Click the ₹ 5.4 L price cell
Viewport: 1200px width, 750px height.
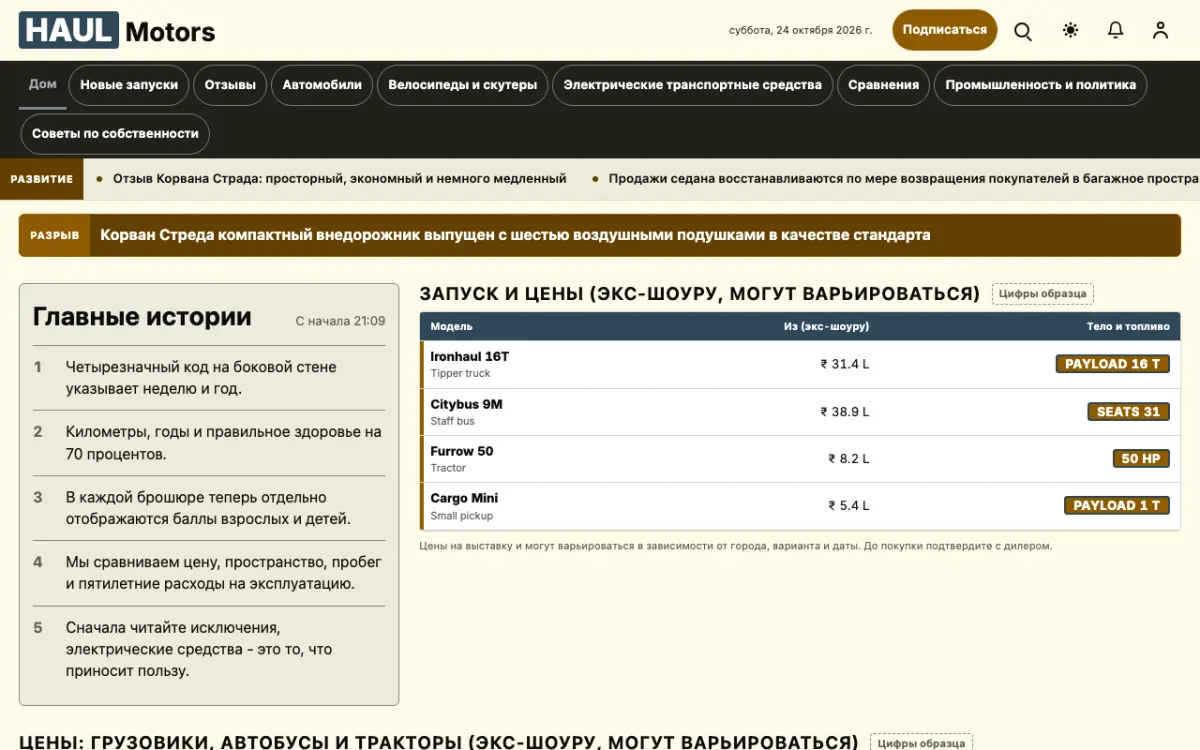click(x=849, y=506)
